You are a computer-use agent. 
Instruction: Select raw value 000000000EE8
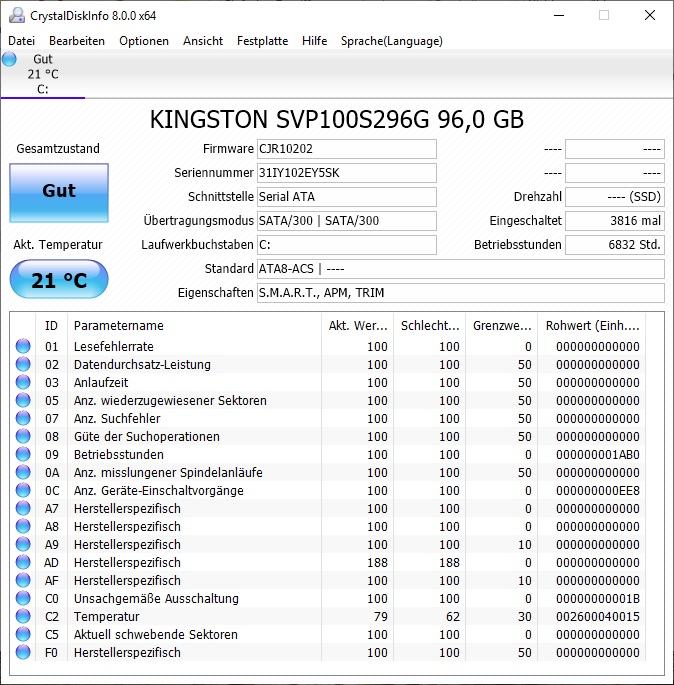(x=598, y=491)
